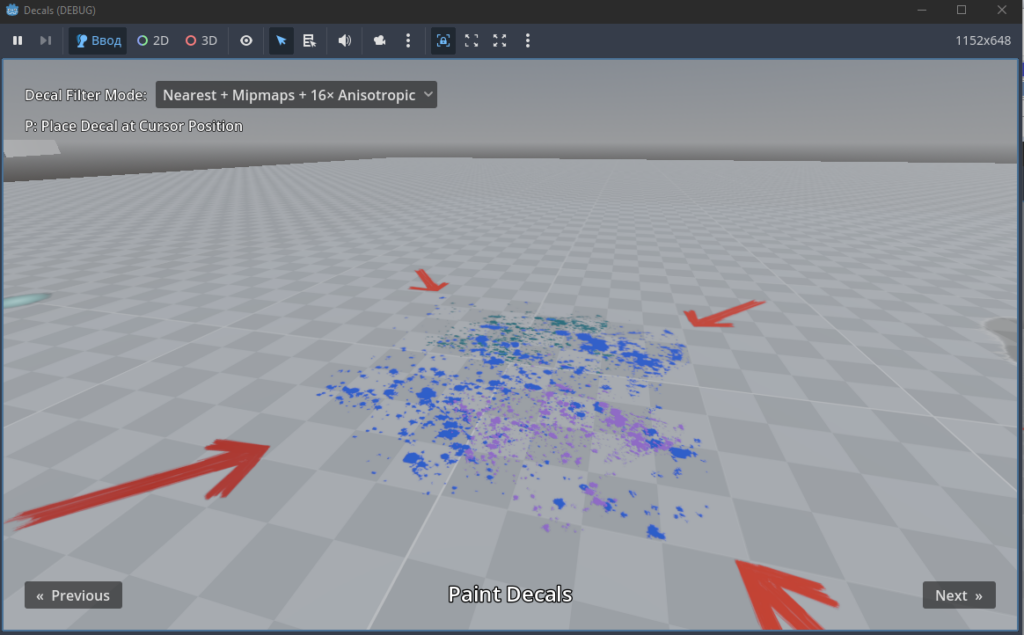The image size is (1024, 635).
Task: Mute the game audio with speaker icon
Action: tap(345, 41)
